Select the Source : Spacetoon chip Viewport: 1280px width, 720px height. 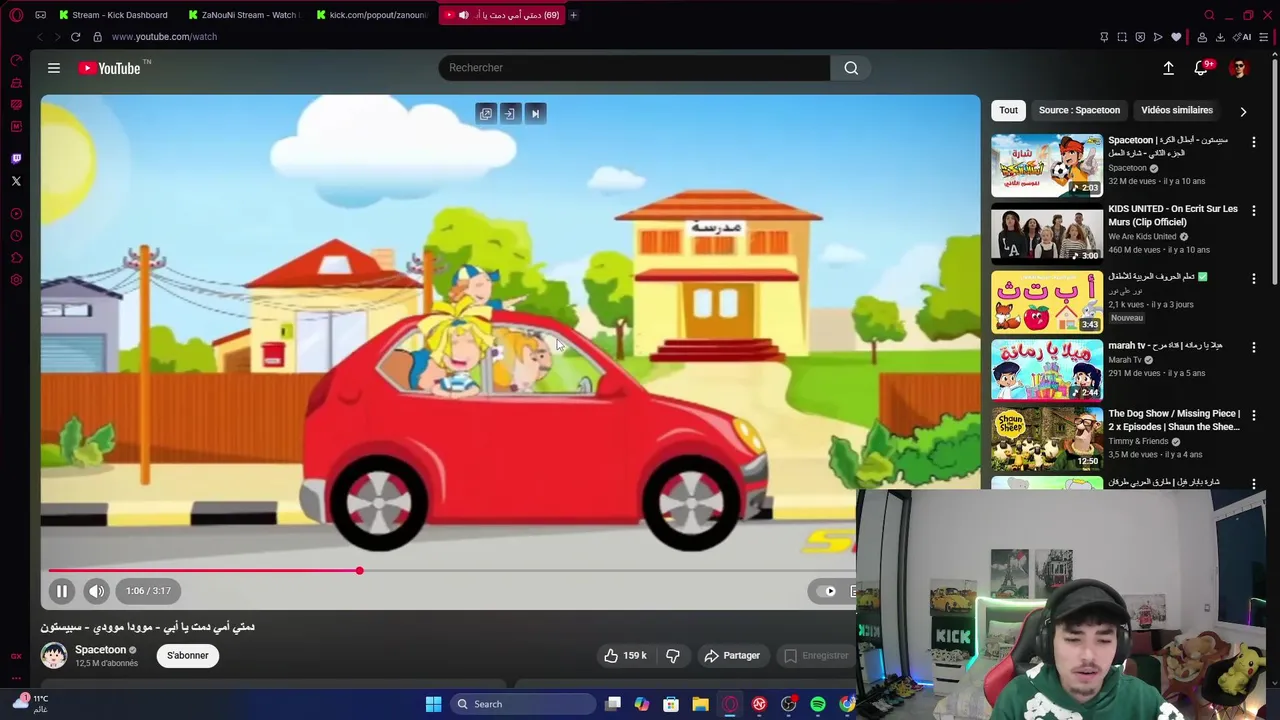[1079, 110]
